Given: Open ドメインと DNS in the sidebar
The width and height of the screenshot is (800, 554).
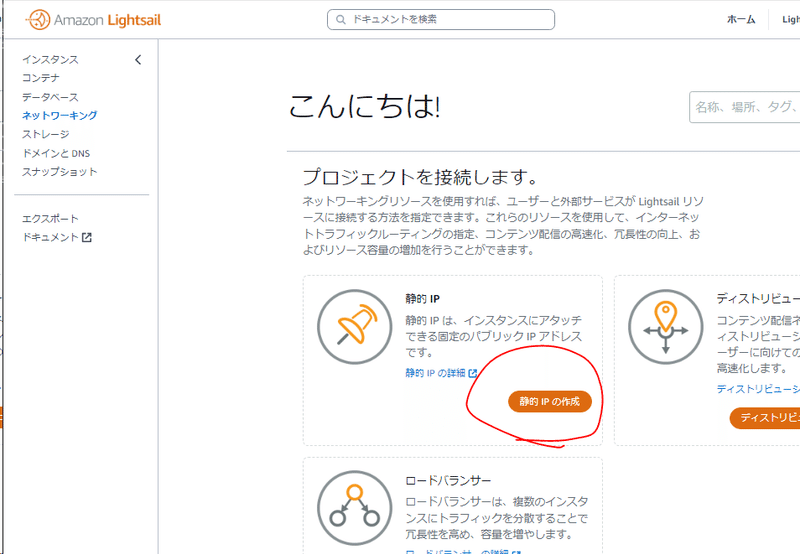Looking at the screenshot, I should (56, 153).
